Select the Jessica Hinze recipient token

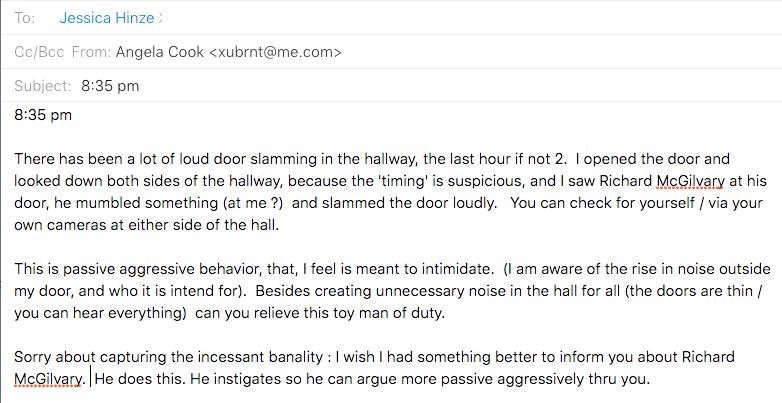click(107, 18)
